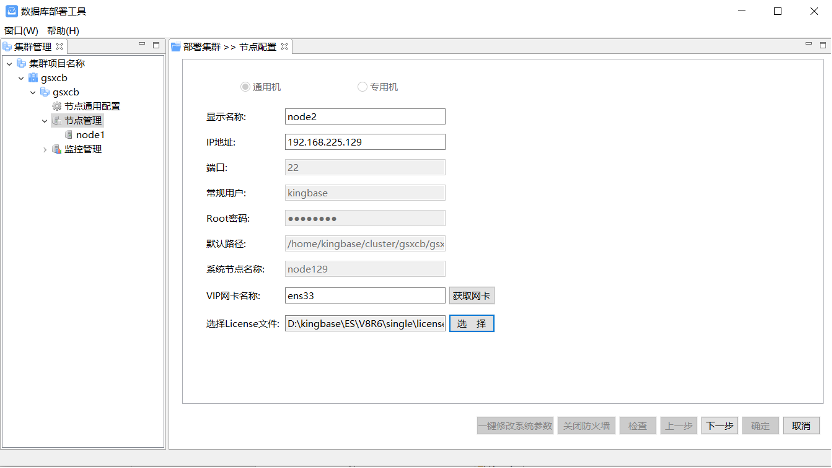Switch to 部署集群 >> 节点配置 tab
The height and width of the screenshot is (468, 832).
tap(230, 47)
